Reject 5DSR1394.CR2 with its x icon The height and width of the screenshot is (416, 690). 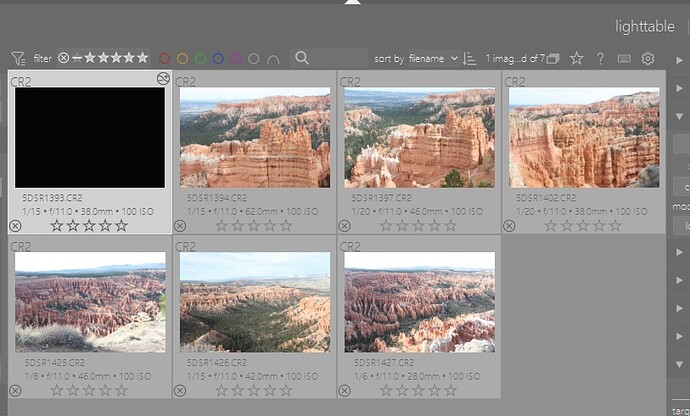tap(180, 226)
